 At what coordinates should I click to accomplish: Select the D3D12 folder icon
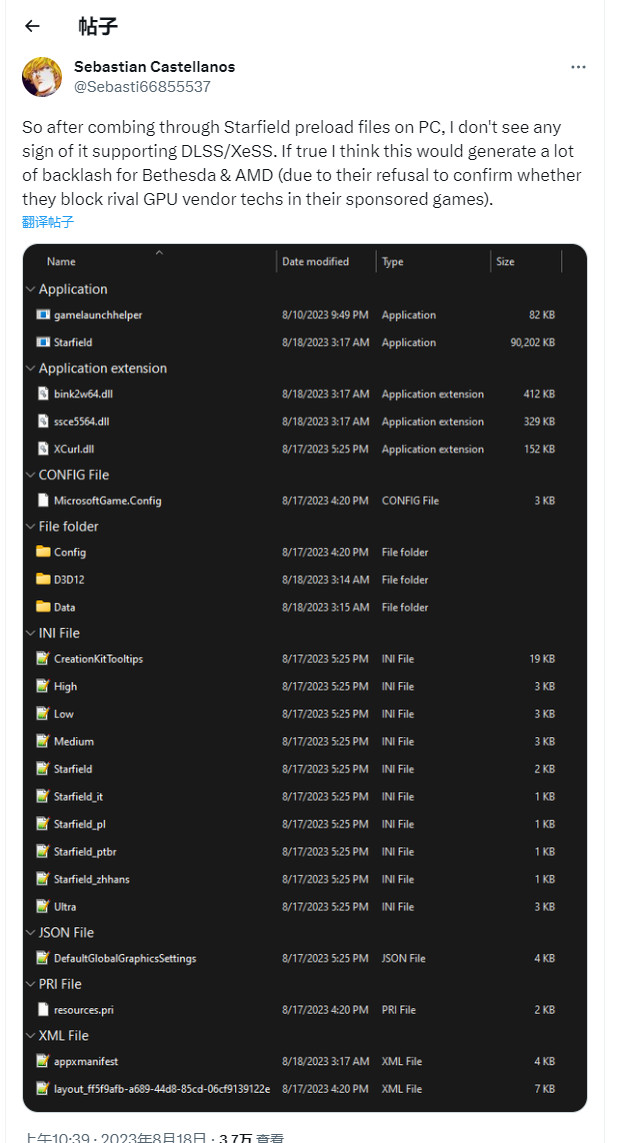[x=43, y=579]
